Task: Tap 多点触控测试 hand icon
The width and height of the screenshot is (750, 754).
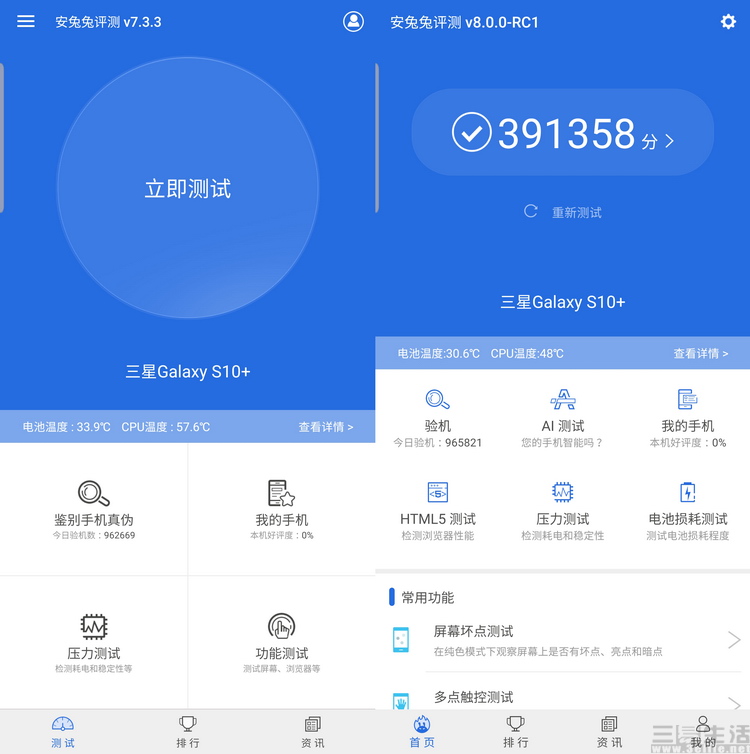Action: [x=401, y=701]
